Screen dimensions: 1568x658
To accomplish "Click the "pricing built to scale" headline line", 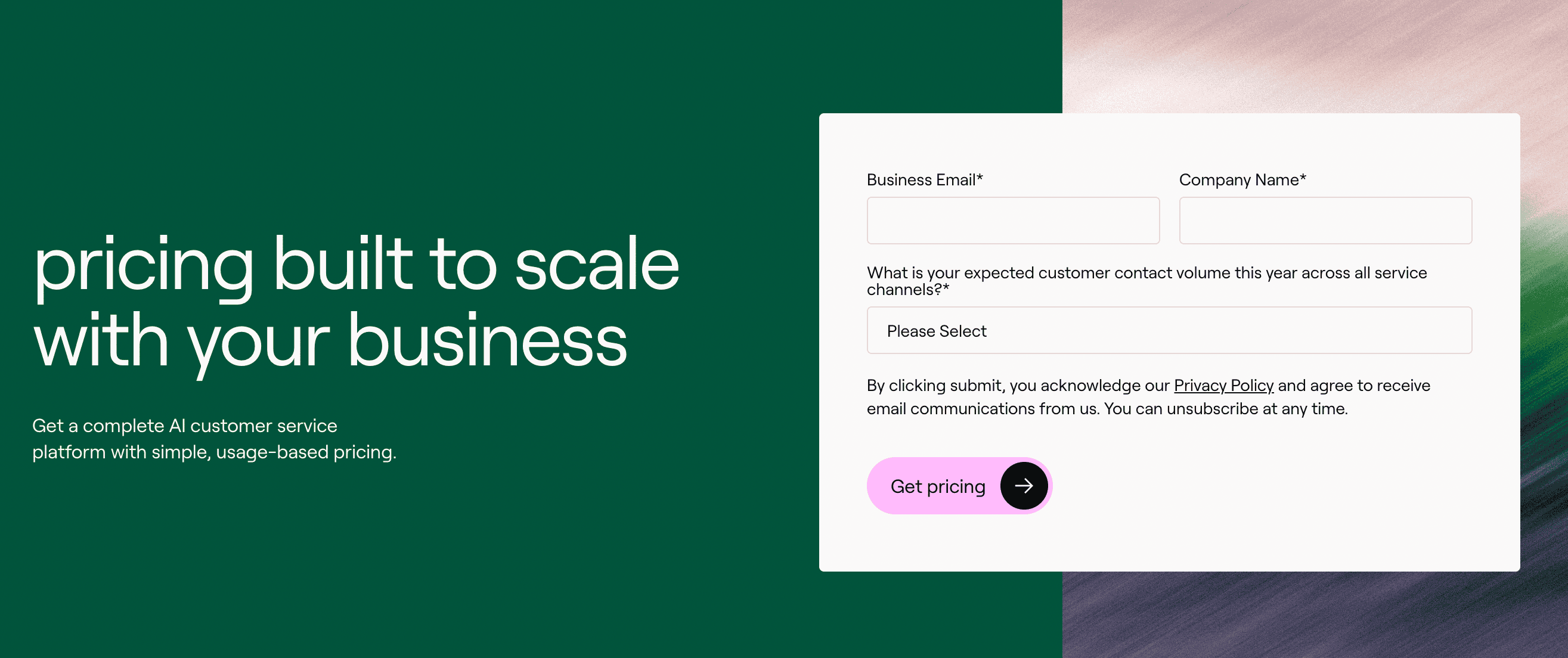I will (356, 265).
